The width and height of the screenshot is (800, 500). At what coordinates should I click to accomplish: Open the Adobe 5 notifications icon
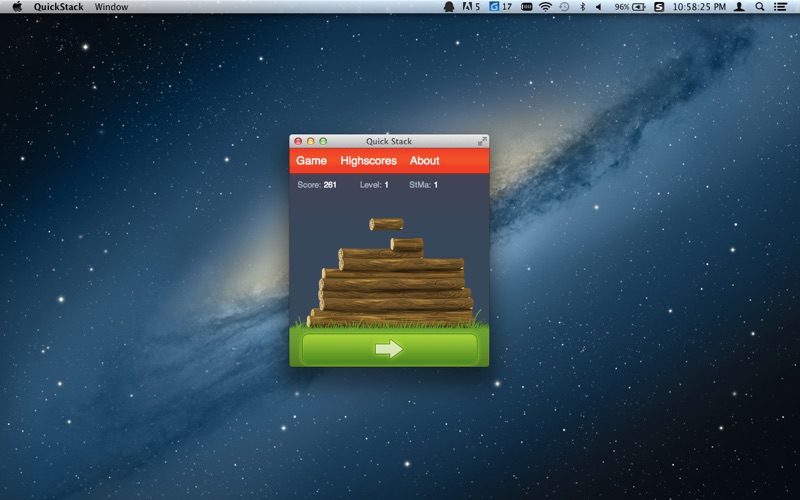(471, 7)
